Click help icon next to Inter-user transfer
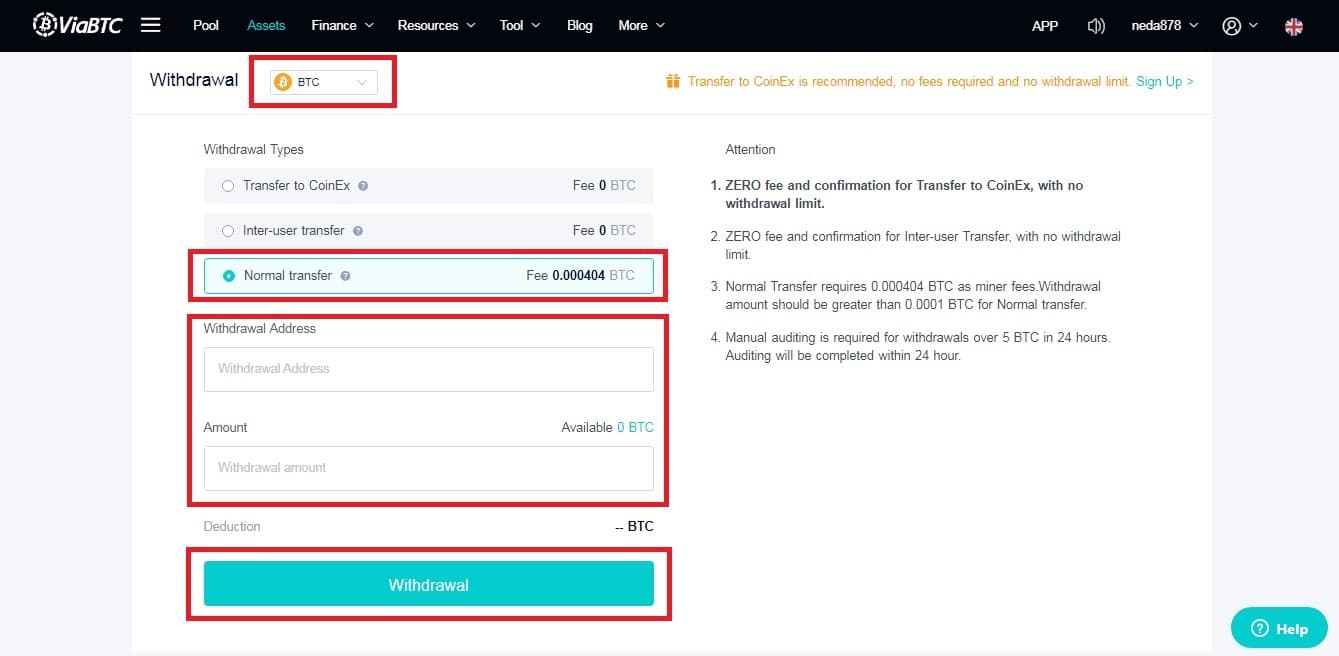This screenshot has height=656, width=1339. (x=358, y=231)
